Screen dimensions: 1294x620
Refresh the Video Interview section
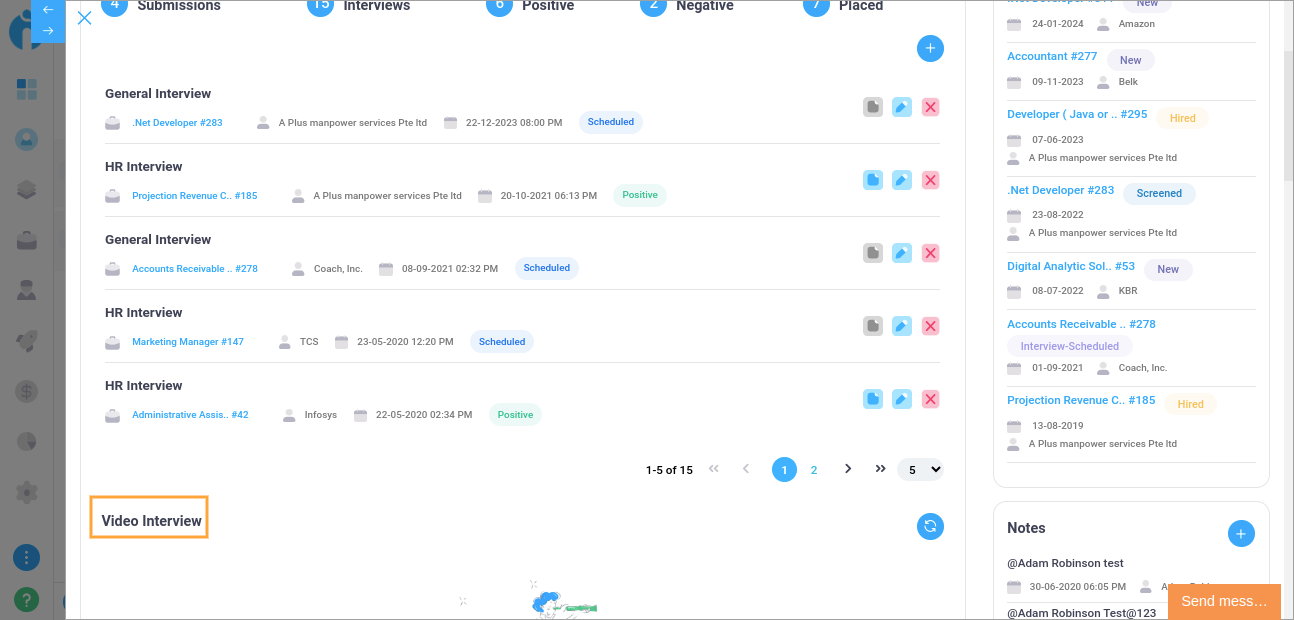coord(930,526)
